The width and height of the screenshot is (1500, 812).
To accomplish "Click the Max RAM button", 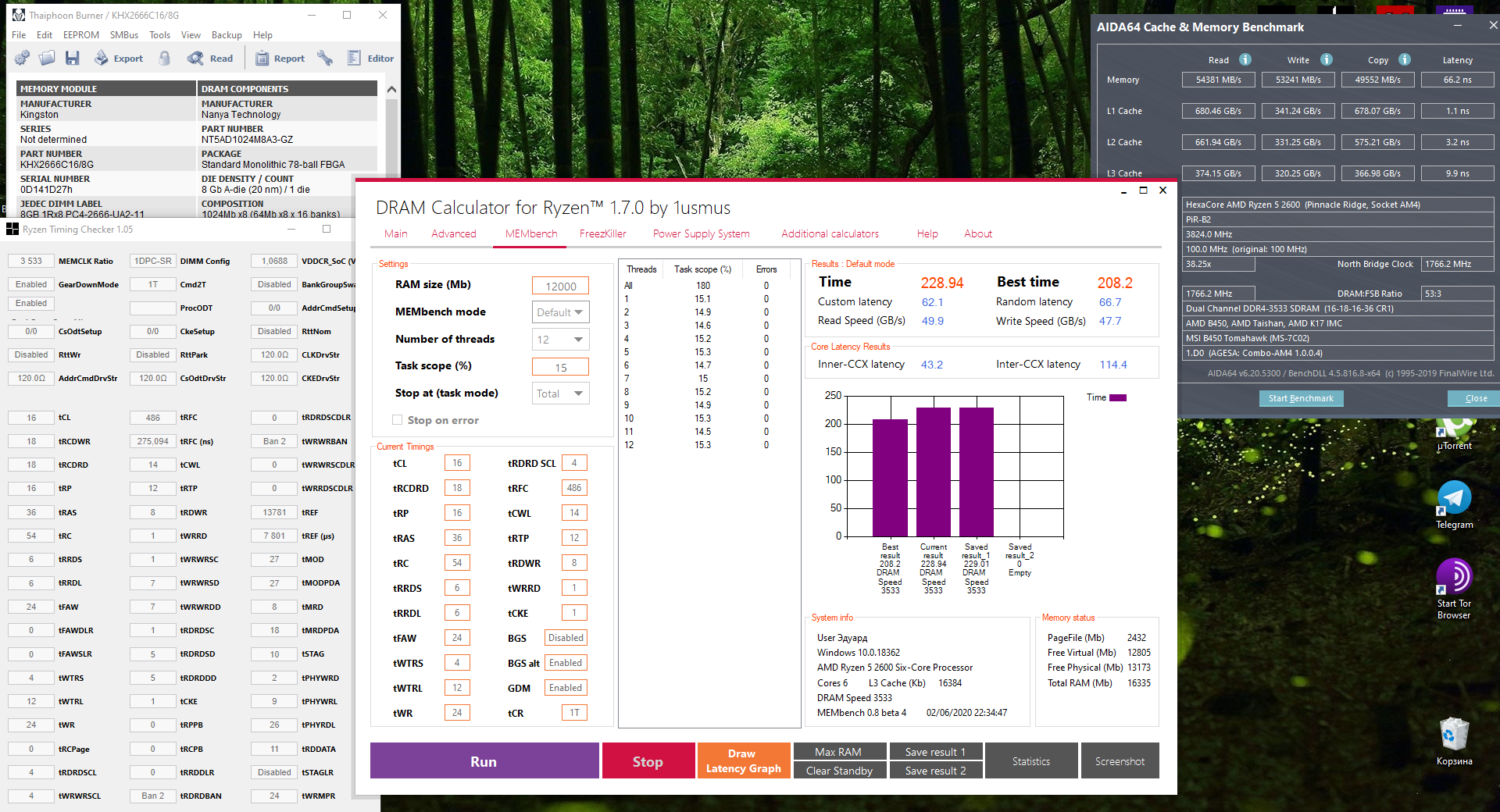I will pos(839,752).
